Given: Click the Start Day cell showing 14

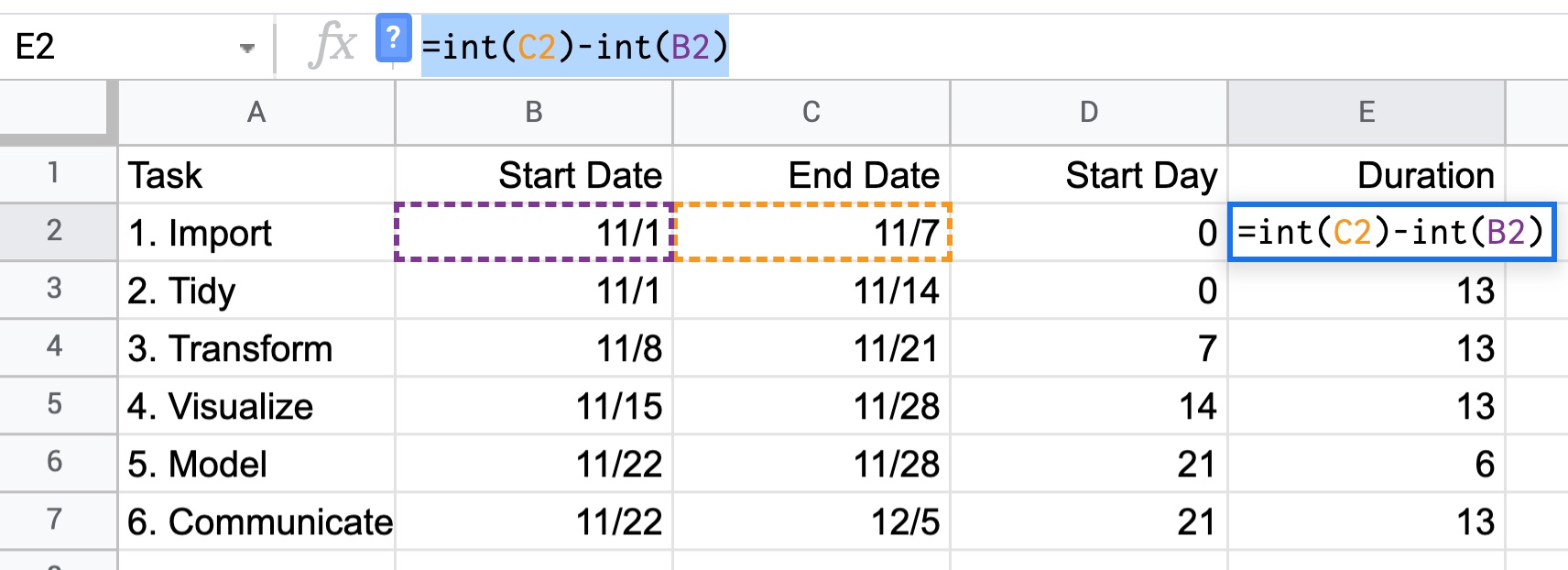Looking at the screenshot, I should point(1089,406).
